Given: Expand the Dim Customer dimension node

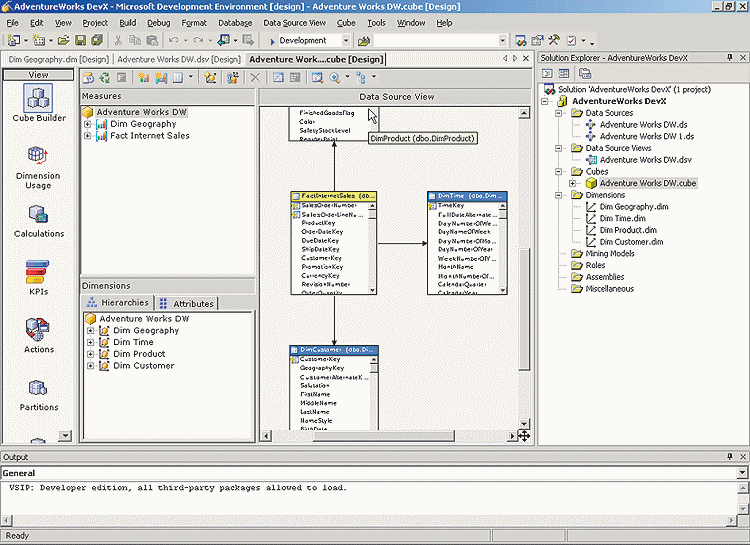Looking at the screenshot, I should point(90,366).
